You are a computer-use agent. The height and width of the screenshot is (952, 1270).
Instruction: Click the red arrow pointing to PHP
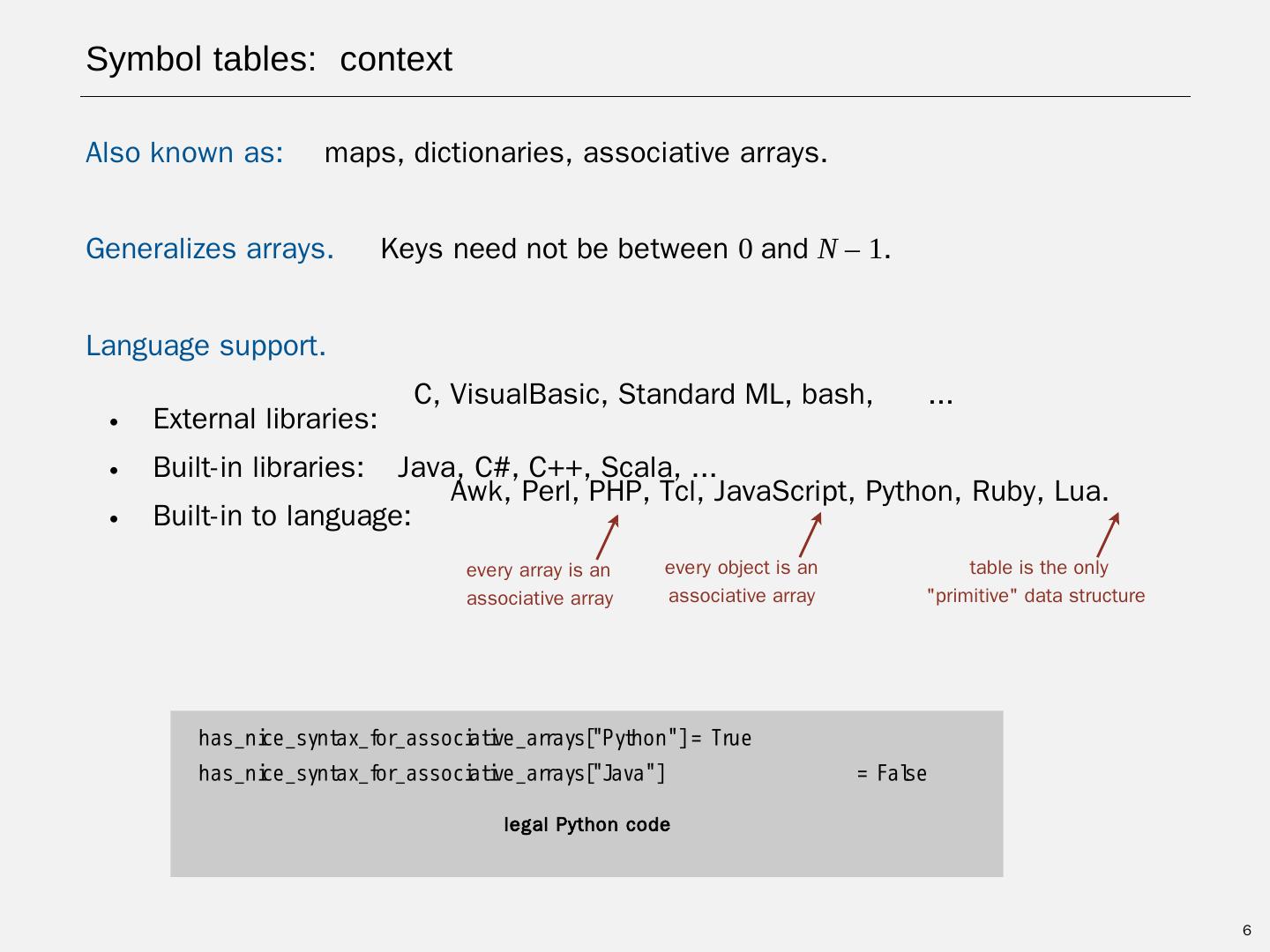(608, 537)
